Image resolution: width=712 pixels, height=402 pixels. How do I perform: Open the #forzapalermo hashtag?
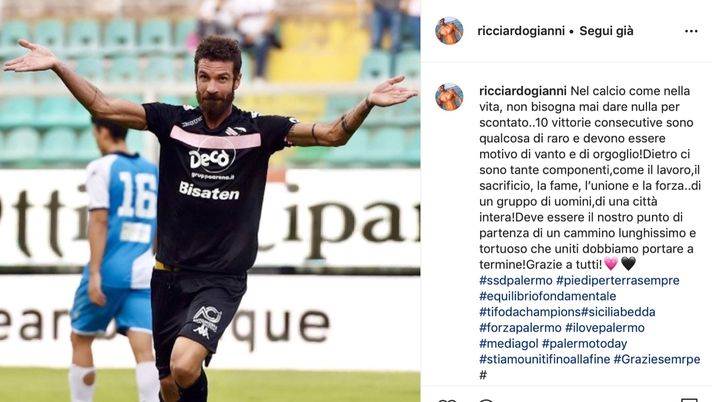click(x=520, y=328)
